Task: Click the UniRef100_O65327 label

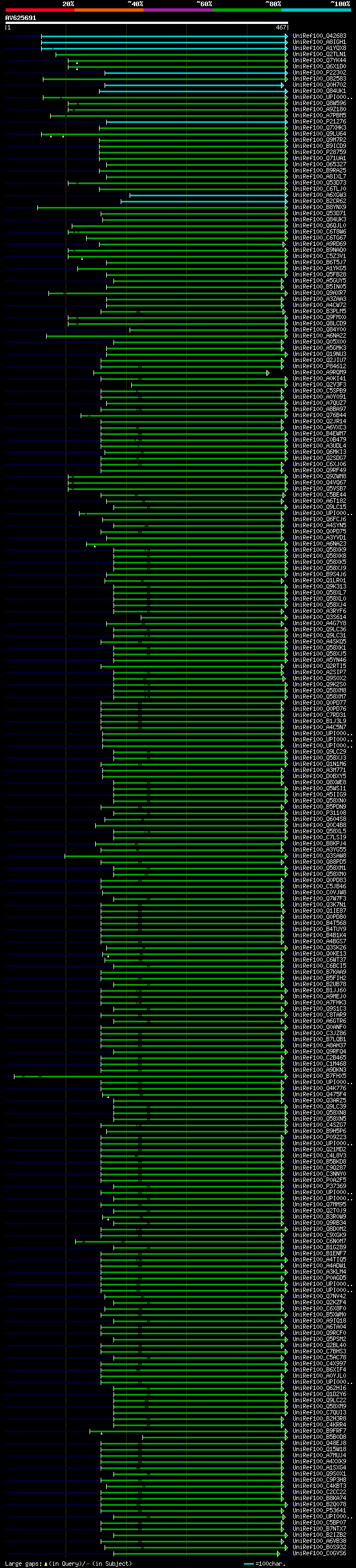Action: 319,164
